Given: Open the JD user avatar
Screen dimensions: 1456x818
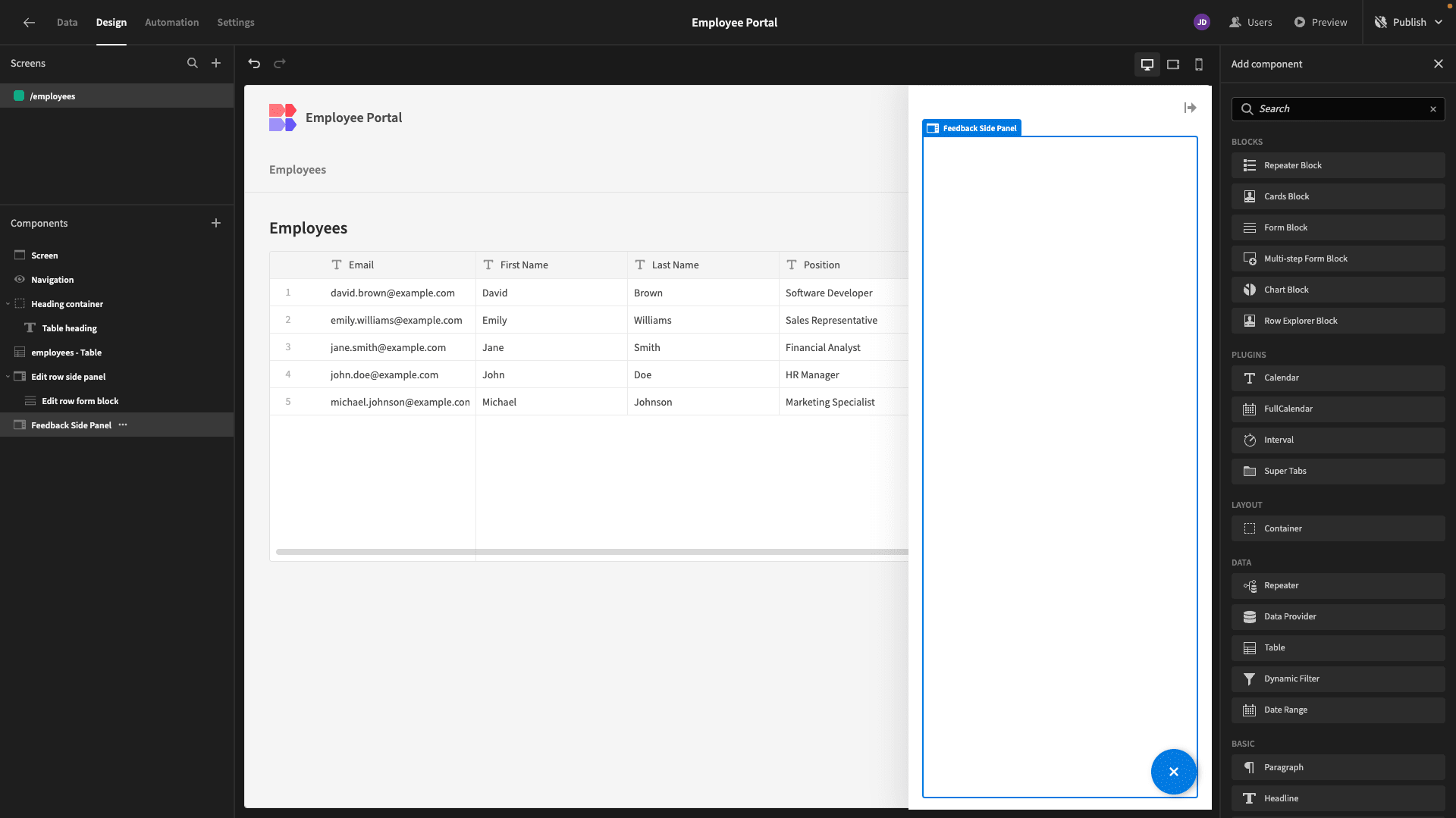Looking at the screenshot, I should [1202, 22].
